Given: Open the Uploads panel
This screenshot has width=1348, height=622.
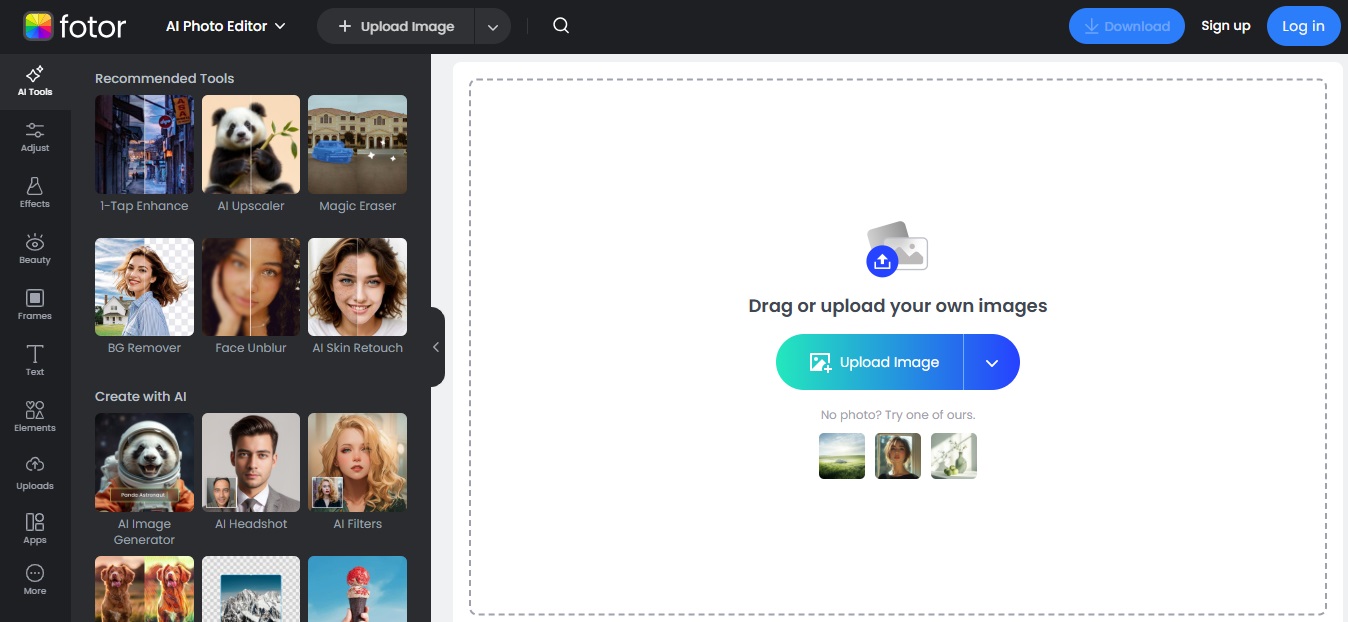Looking at the screenshot, I should pyautogui.click(x=35, y=474).
